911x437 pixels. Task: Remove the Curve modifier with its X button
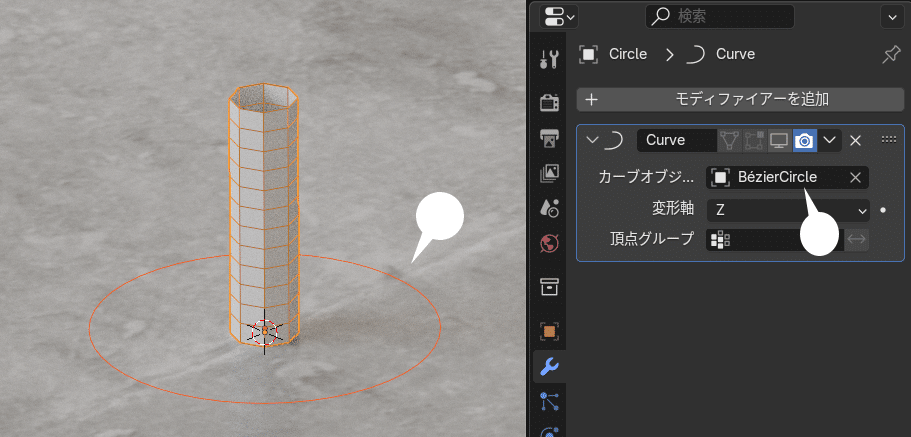(x=855, y=140)
